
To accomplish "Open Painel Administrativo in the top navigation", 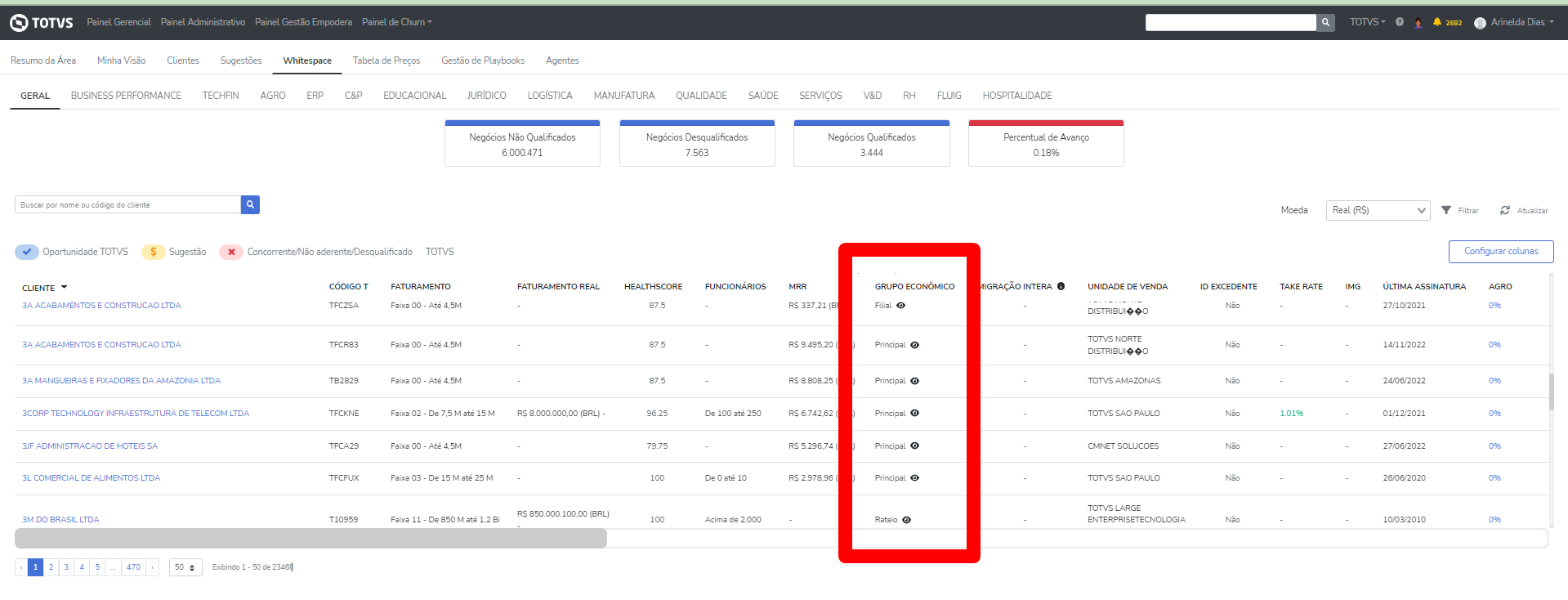I will (203, 22).
